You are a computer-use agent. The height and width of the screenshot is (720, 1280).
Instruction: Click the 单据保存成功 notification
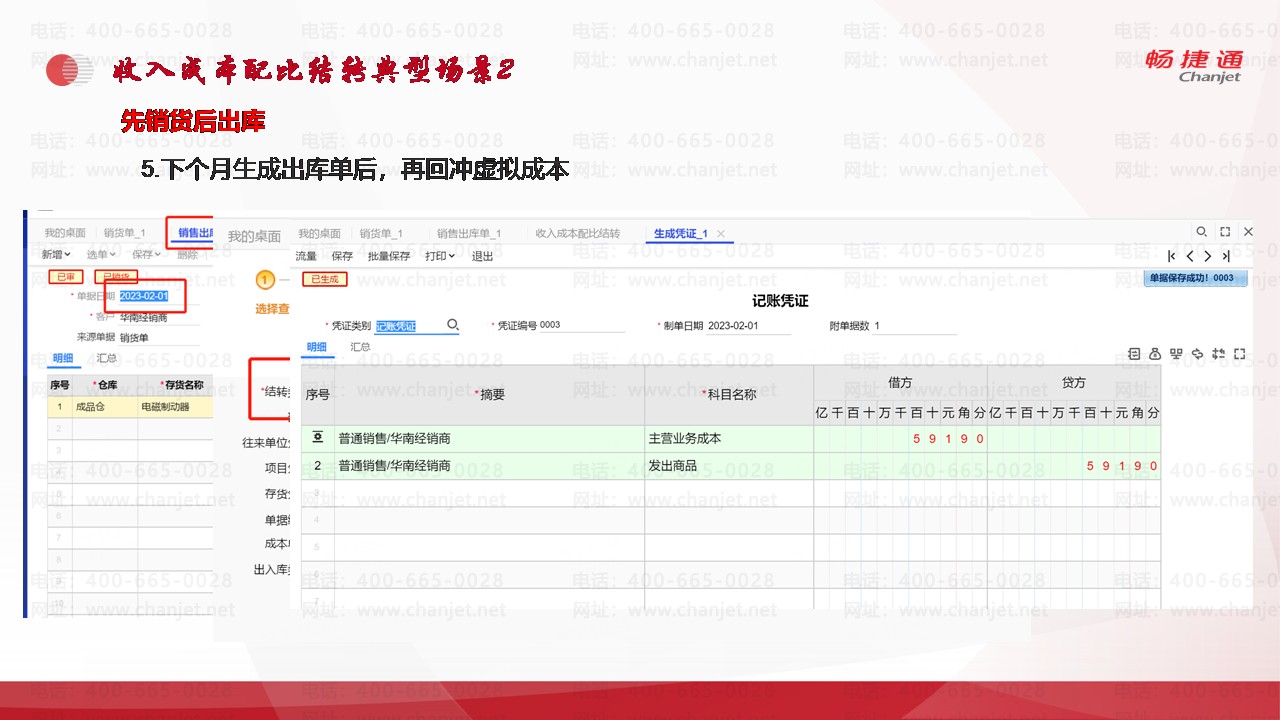point(1195,279)
